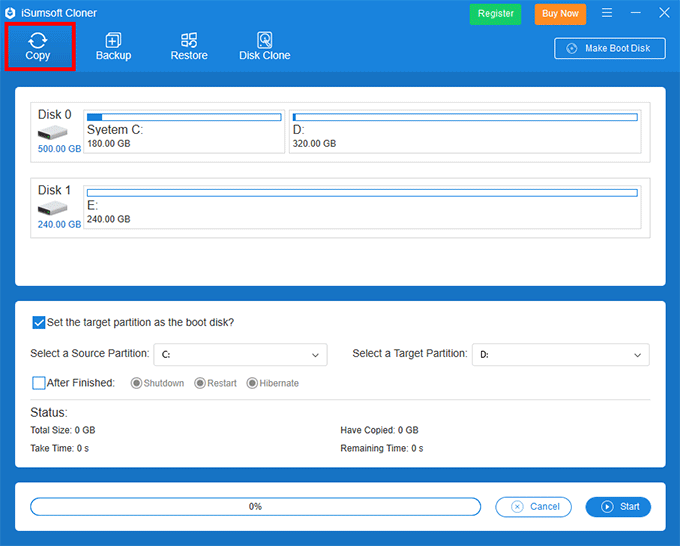The height and width of the screenshot is (546, 680).
Task: Click the Start button
Action: click(618, 507)
